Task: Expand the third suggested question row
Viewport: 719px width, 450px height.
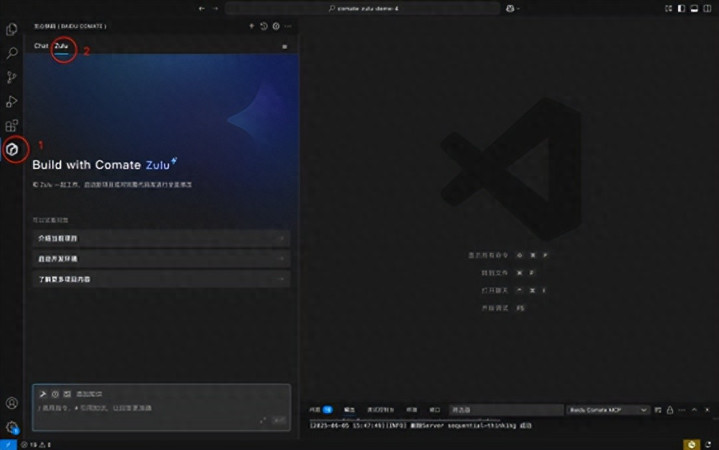Action: [161, 279]
